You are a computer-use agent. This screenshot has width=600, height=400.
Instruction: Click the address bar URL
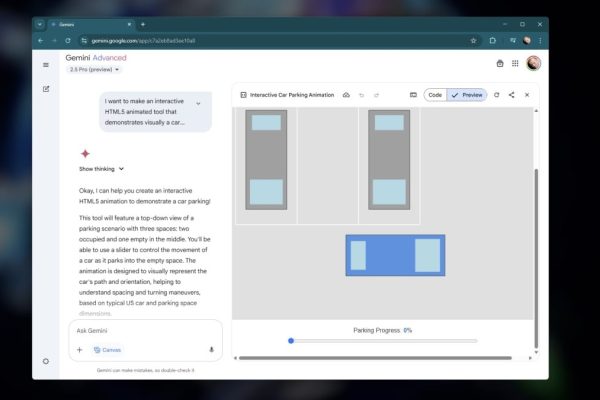point(143,41)
